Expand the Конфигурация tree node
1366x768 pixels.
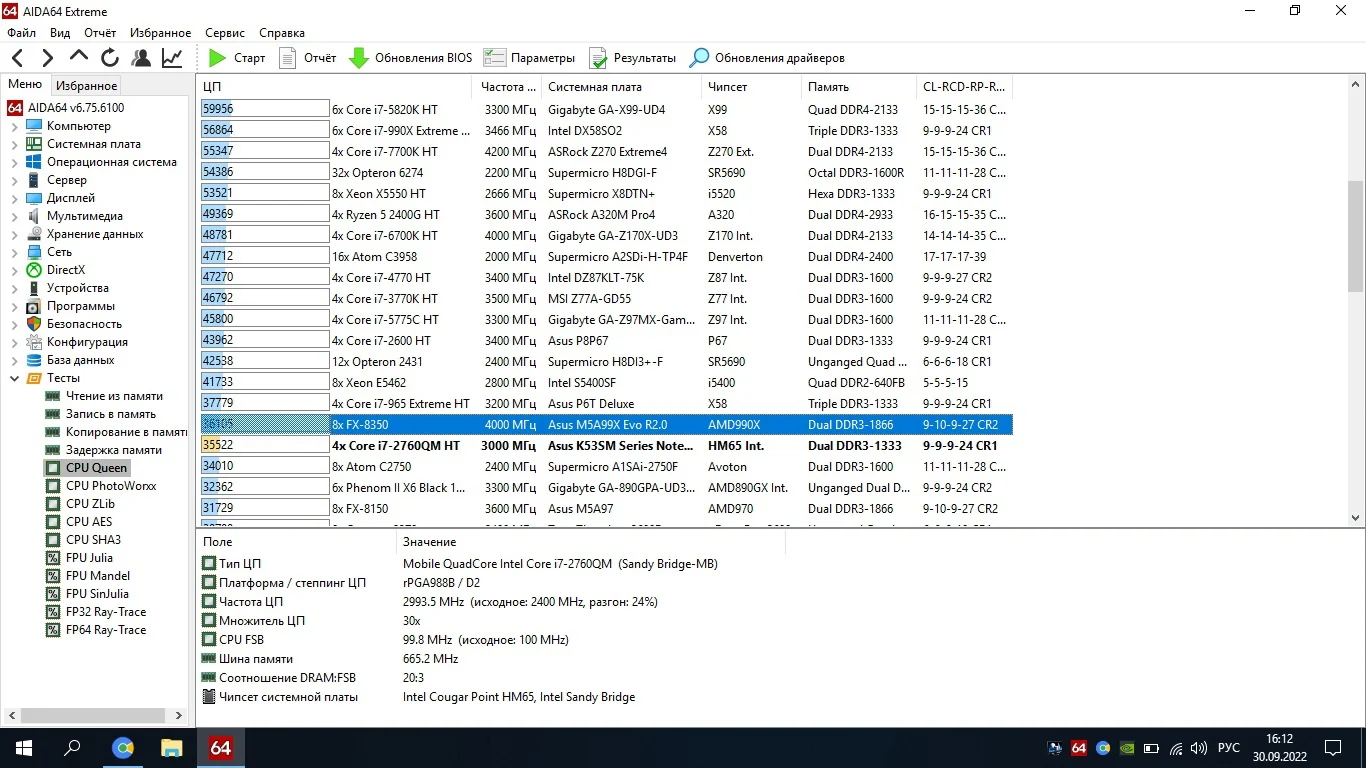tap(14, 342)
